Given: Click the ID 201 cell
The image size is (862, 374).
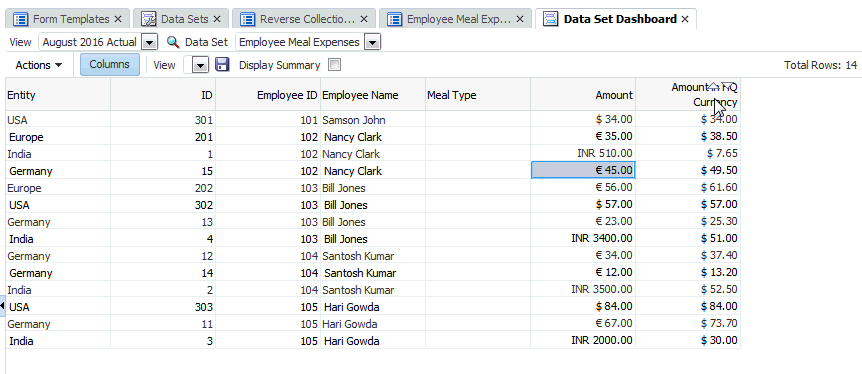Looking at the screenshot, I should 163,136.
